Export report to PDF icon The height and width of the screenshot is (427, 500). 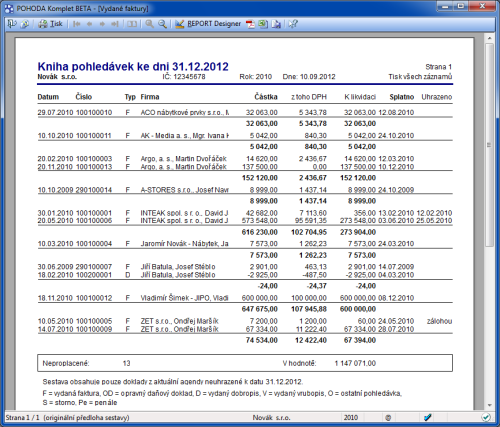(250, 24)
